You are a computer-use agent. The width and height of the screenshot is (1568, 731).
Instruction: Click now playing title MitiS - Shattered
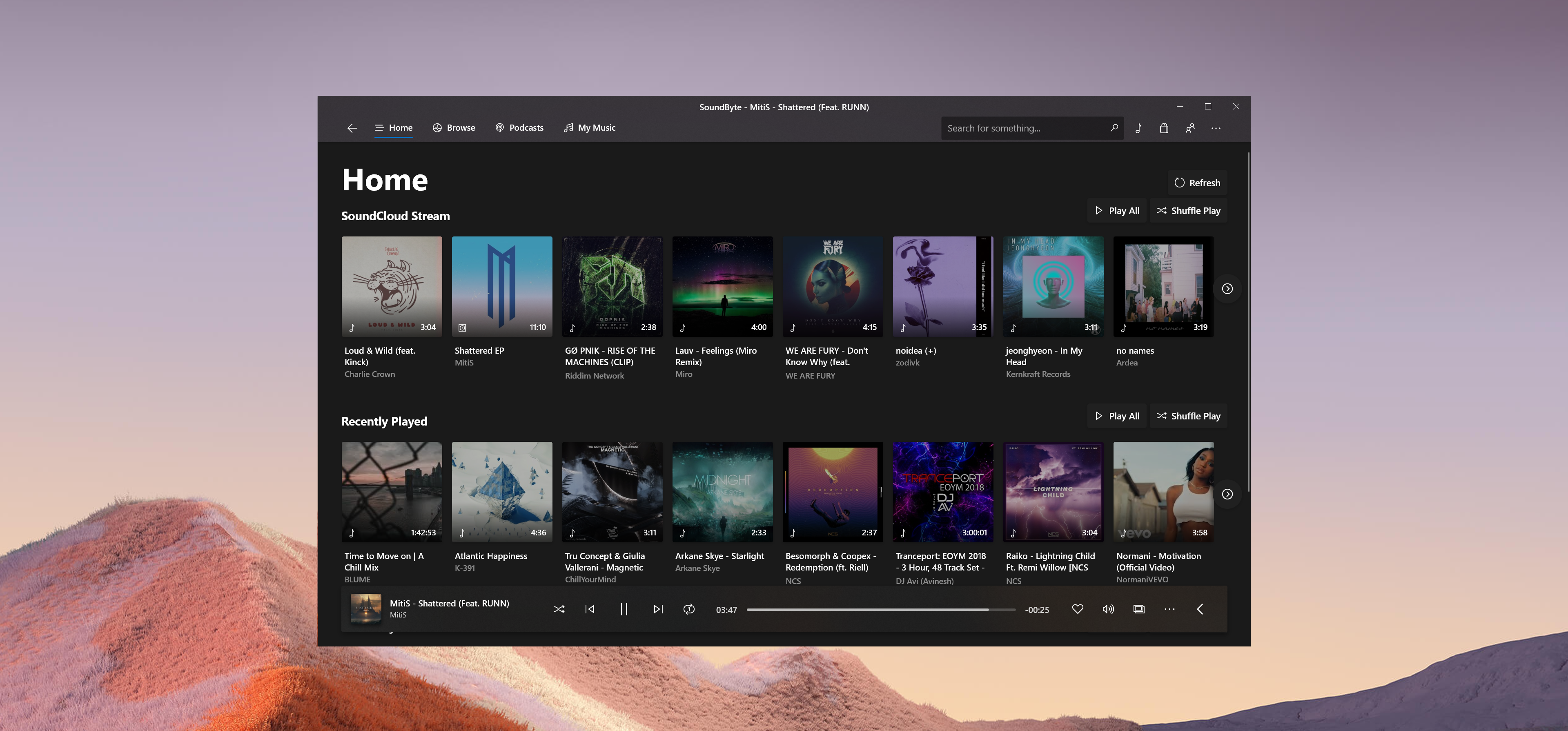(x=449, y=604)
